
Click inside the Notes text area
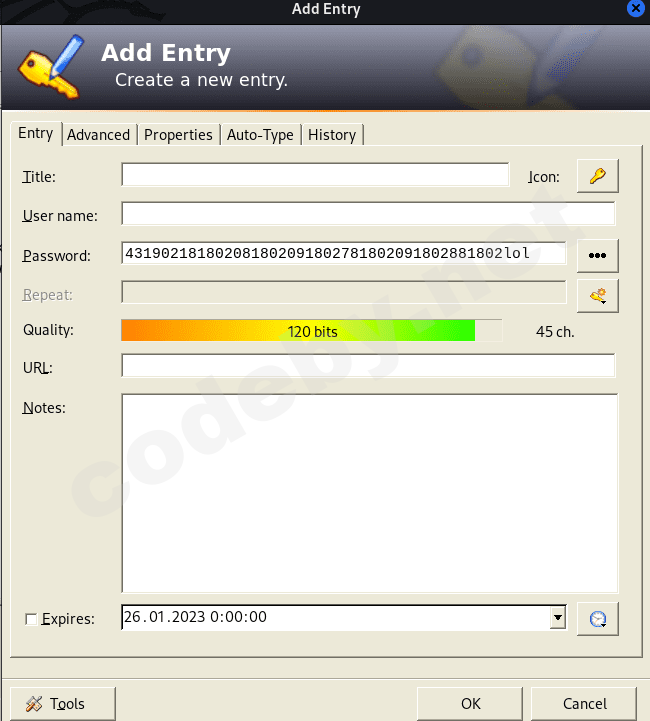pos(370,493)
